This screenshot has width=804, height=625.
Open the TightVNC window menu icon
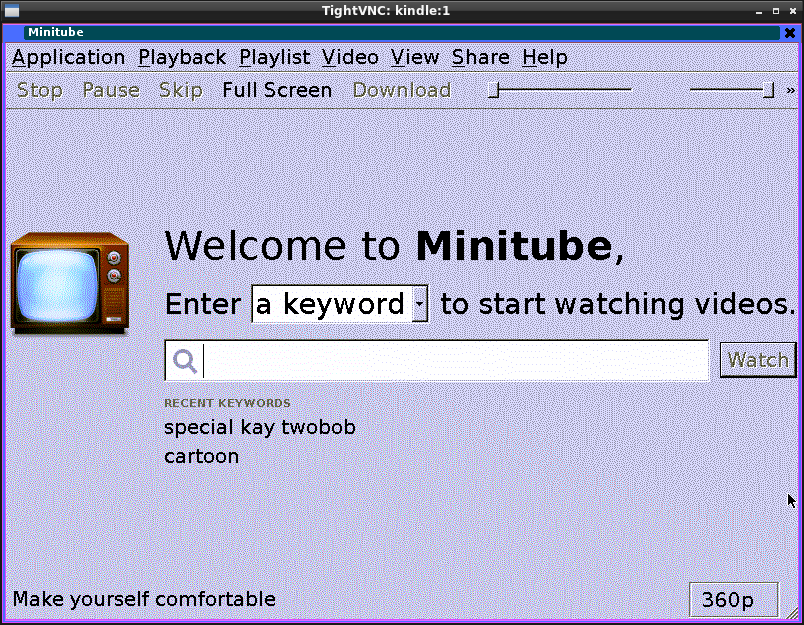click(x=12, y=10)
